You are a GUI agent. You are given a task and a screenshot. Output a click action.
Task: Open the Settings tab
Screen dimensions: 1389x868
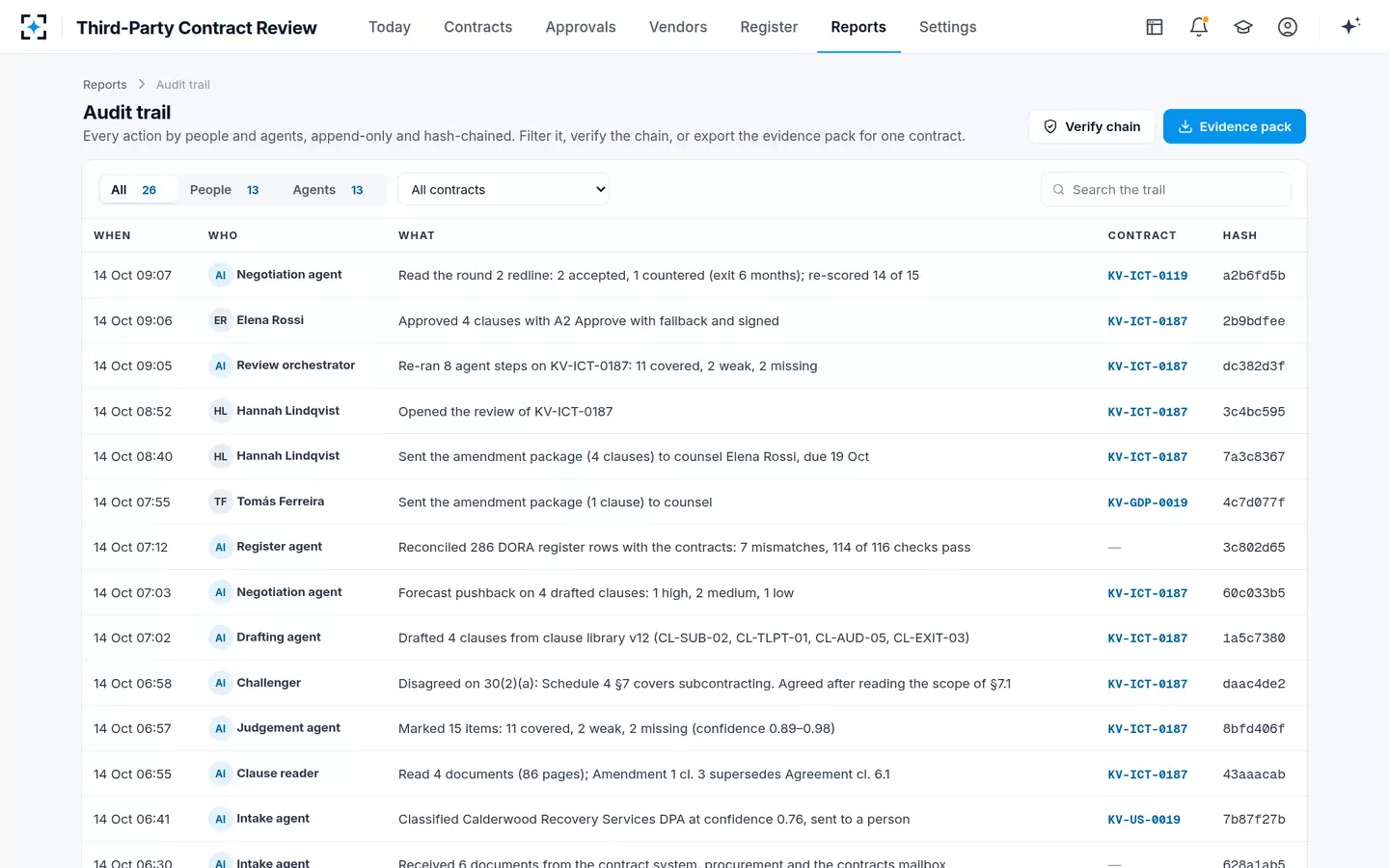pos(948,27)
